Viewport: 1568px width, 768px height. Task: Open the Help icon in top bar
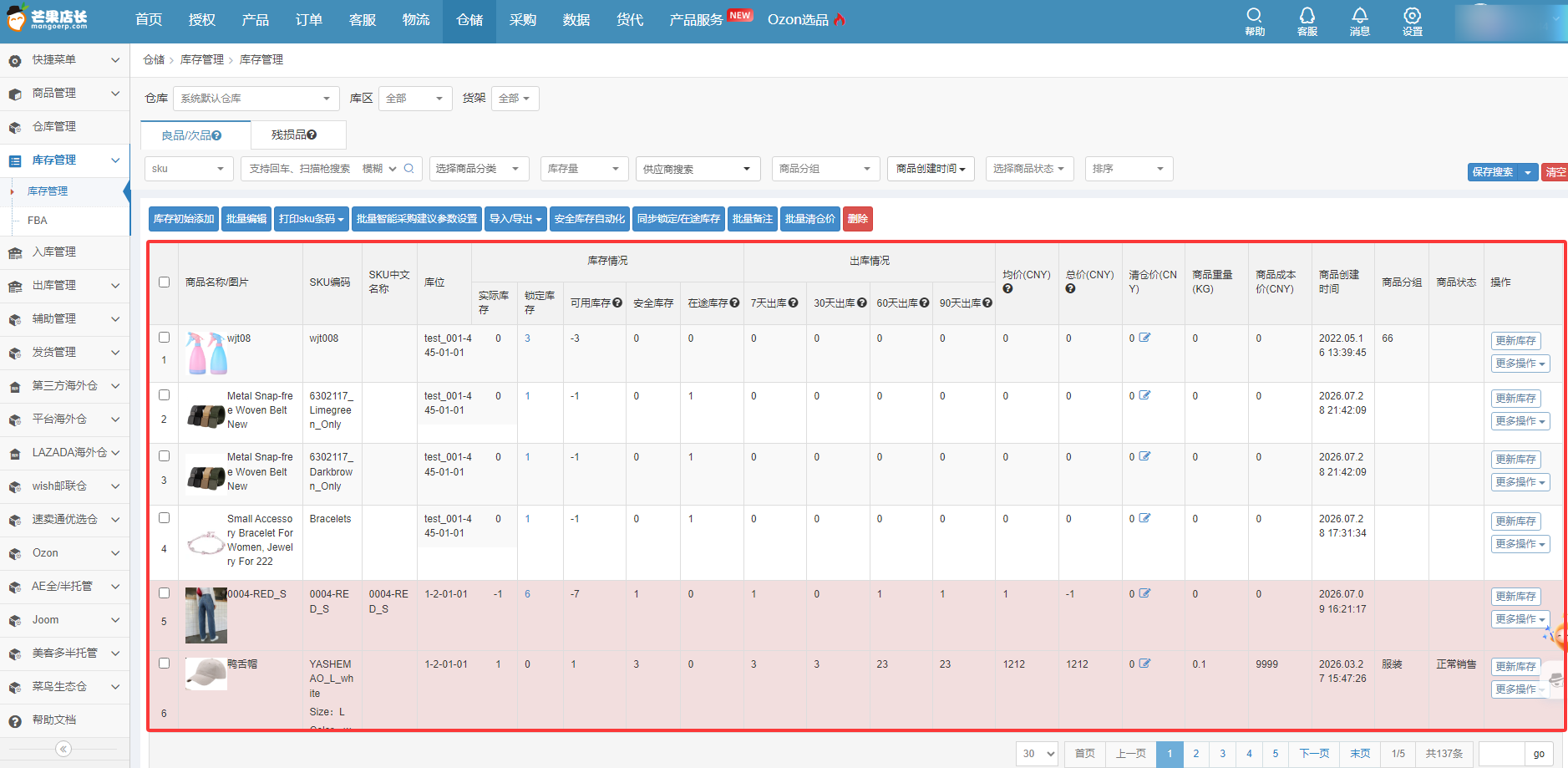point(1254,22)
